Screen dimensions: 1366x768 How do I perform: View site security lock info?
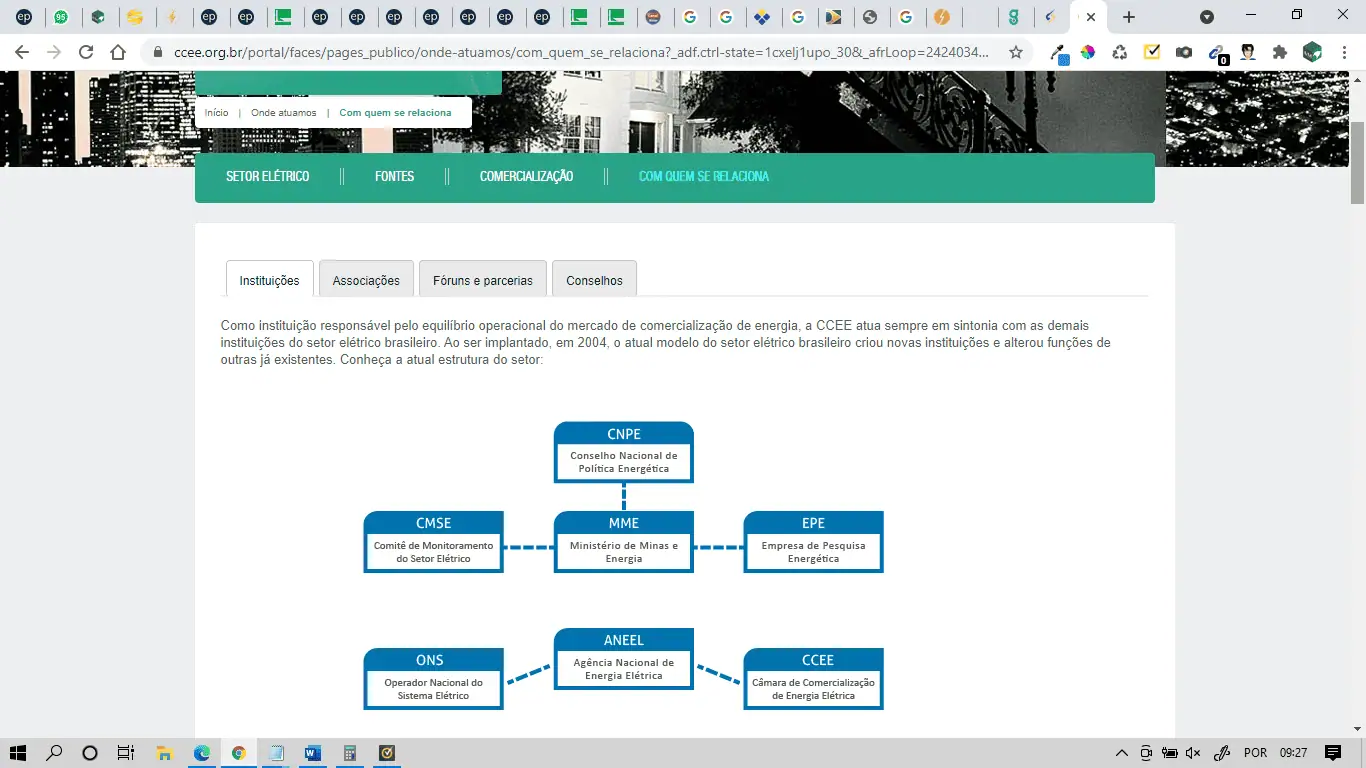click(x=157, y=52)
